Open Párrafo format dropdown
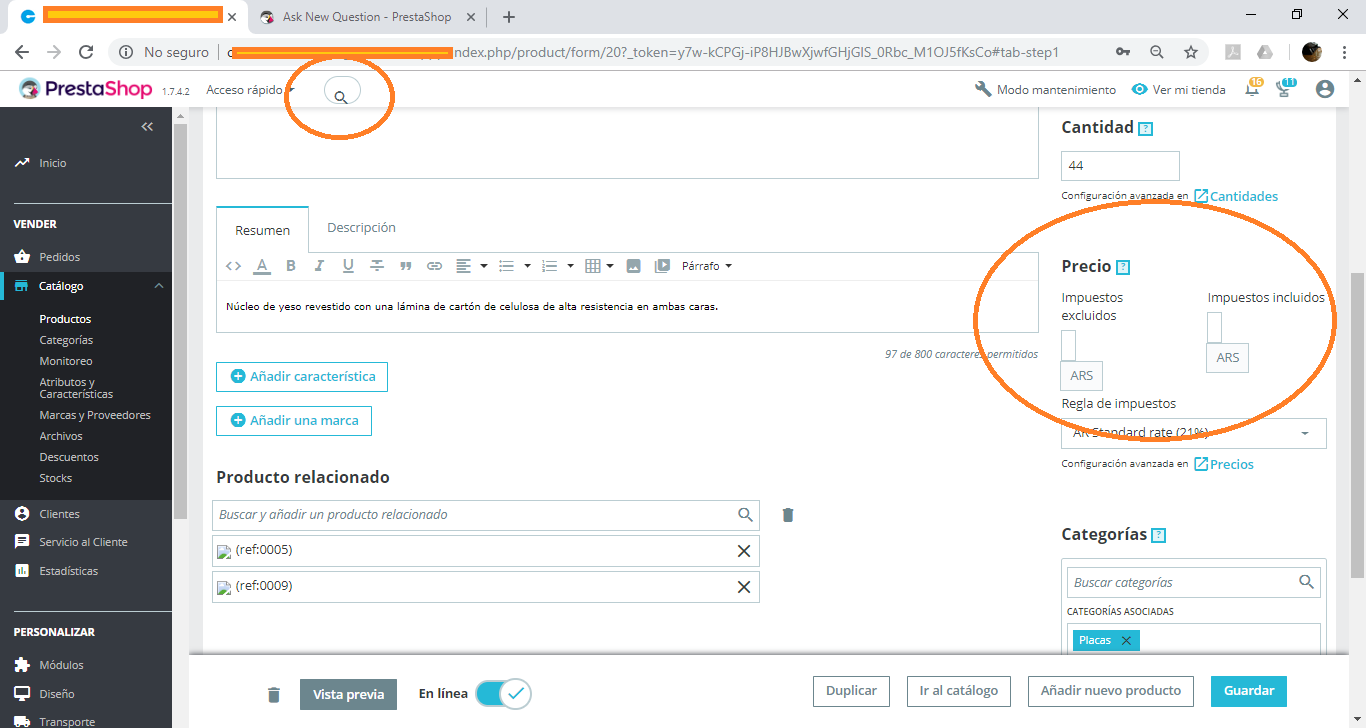This screenshot has height=728, width=1366. point(707,266)
